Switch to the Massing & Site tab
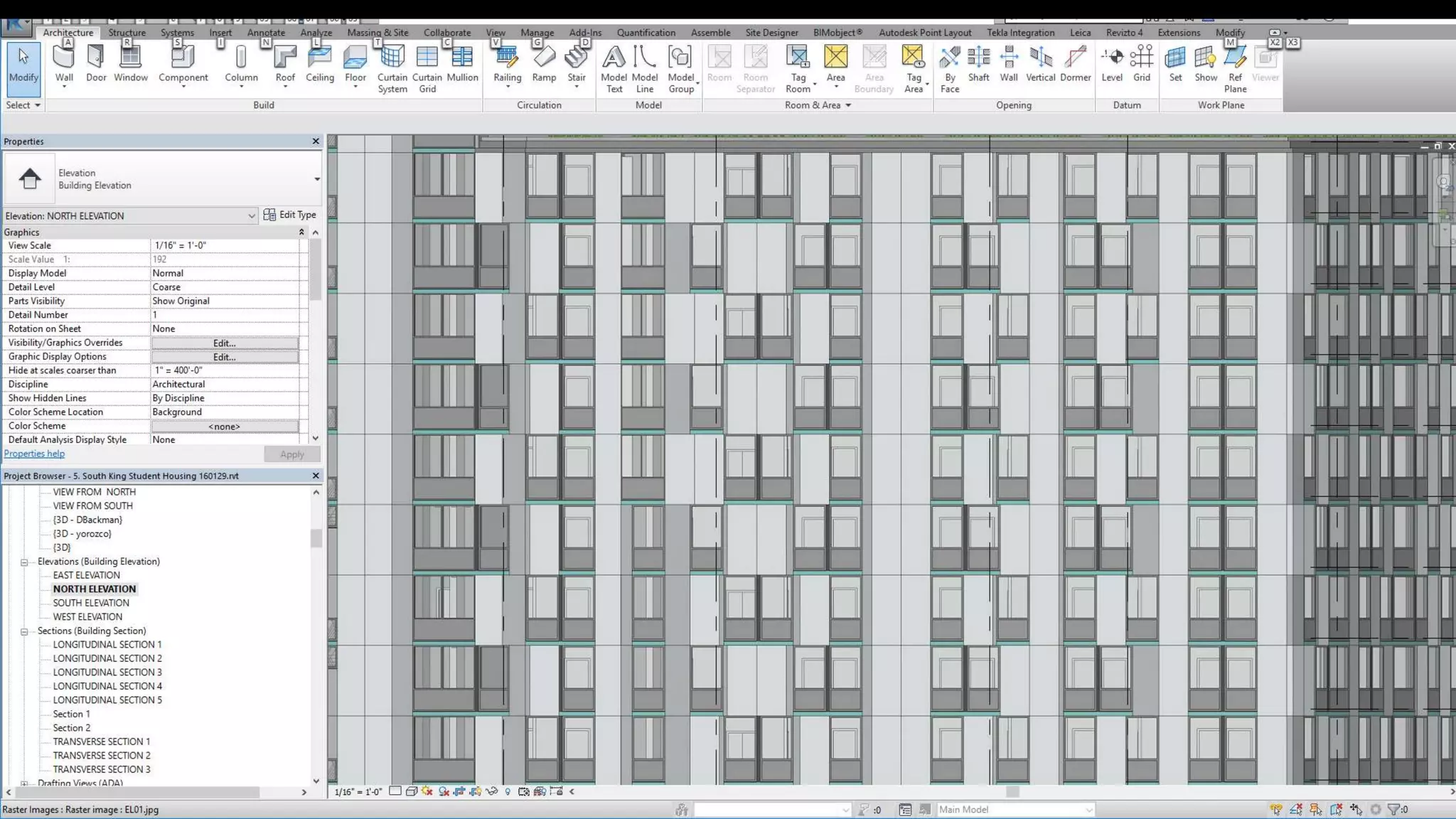 (378, 33)
